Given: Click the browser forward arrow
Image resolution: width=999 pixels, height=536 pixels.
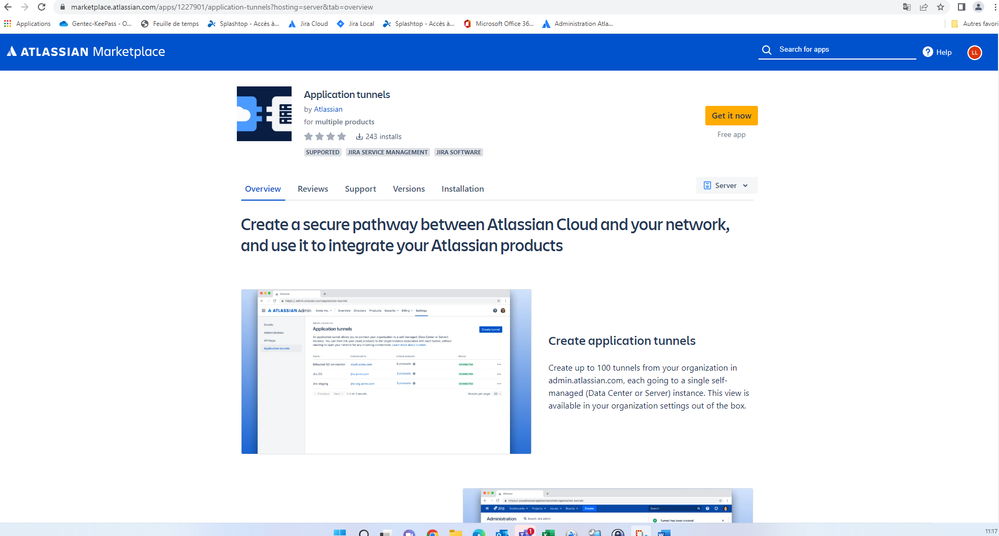Looking at the screenshot, I should 24,7.
